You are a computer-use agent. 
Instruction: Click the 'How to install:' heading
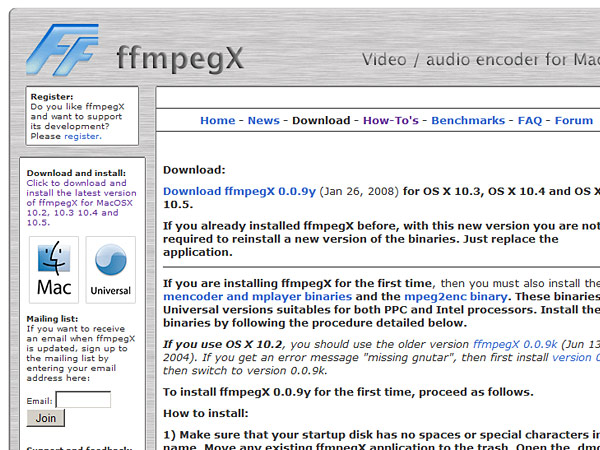pos(206,413)
